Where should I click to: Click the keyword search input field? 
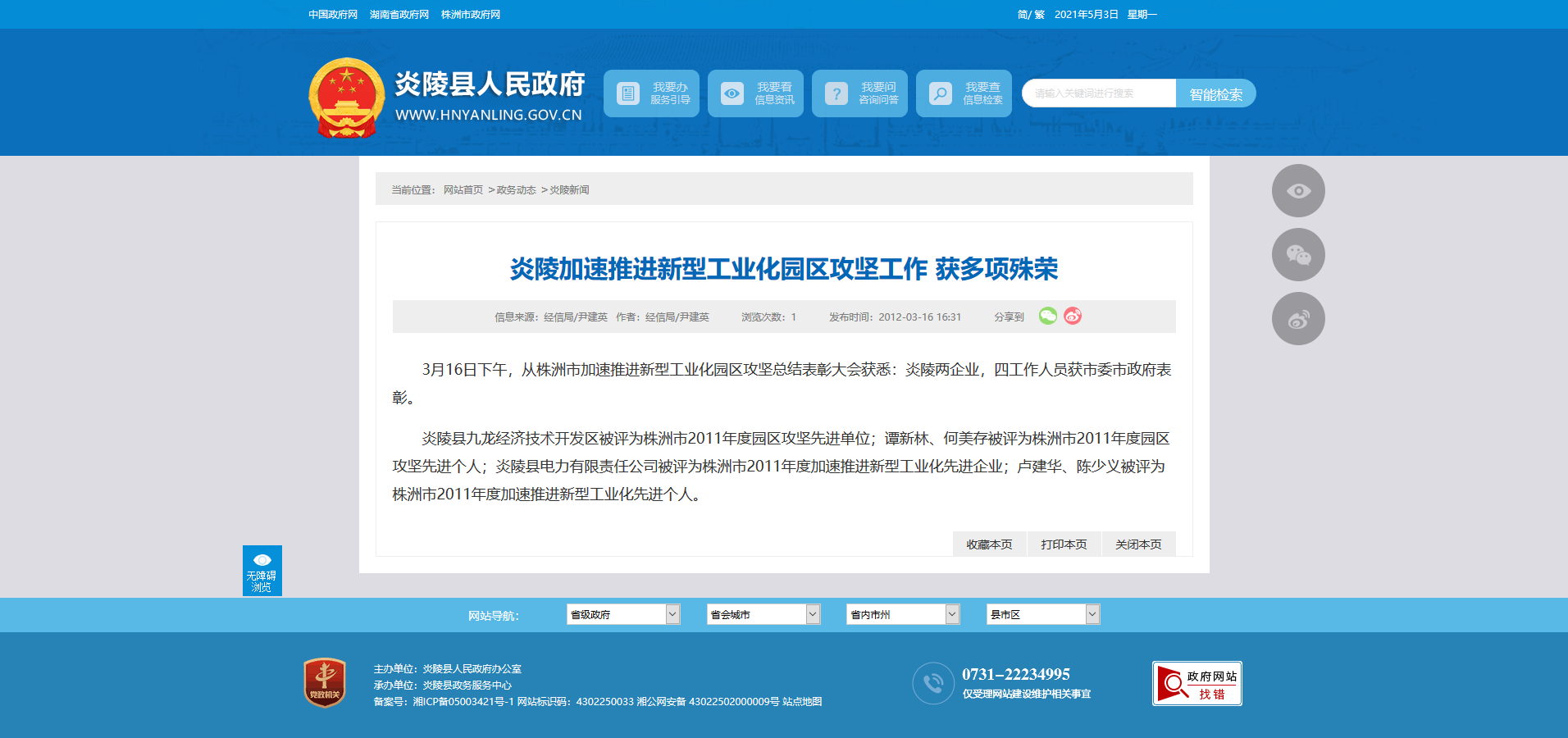(1098, 93)
